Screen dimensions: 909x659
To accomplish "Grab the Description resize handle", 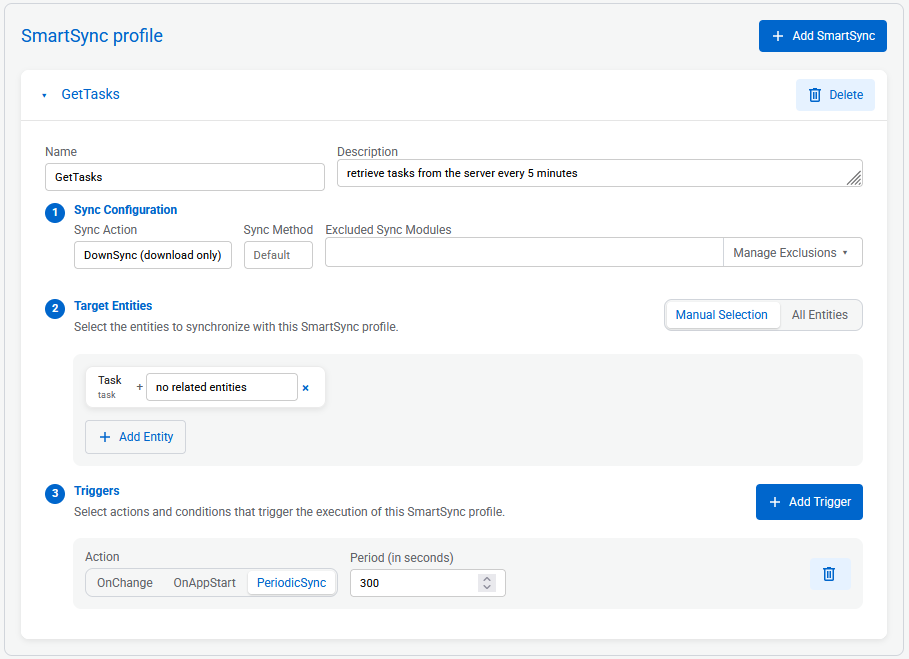I will pos(855,179).
